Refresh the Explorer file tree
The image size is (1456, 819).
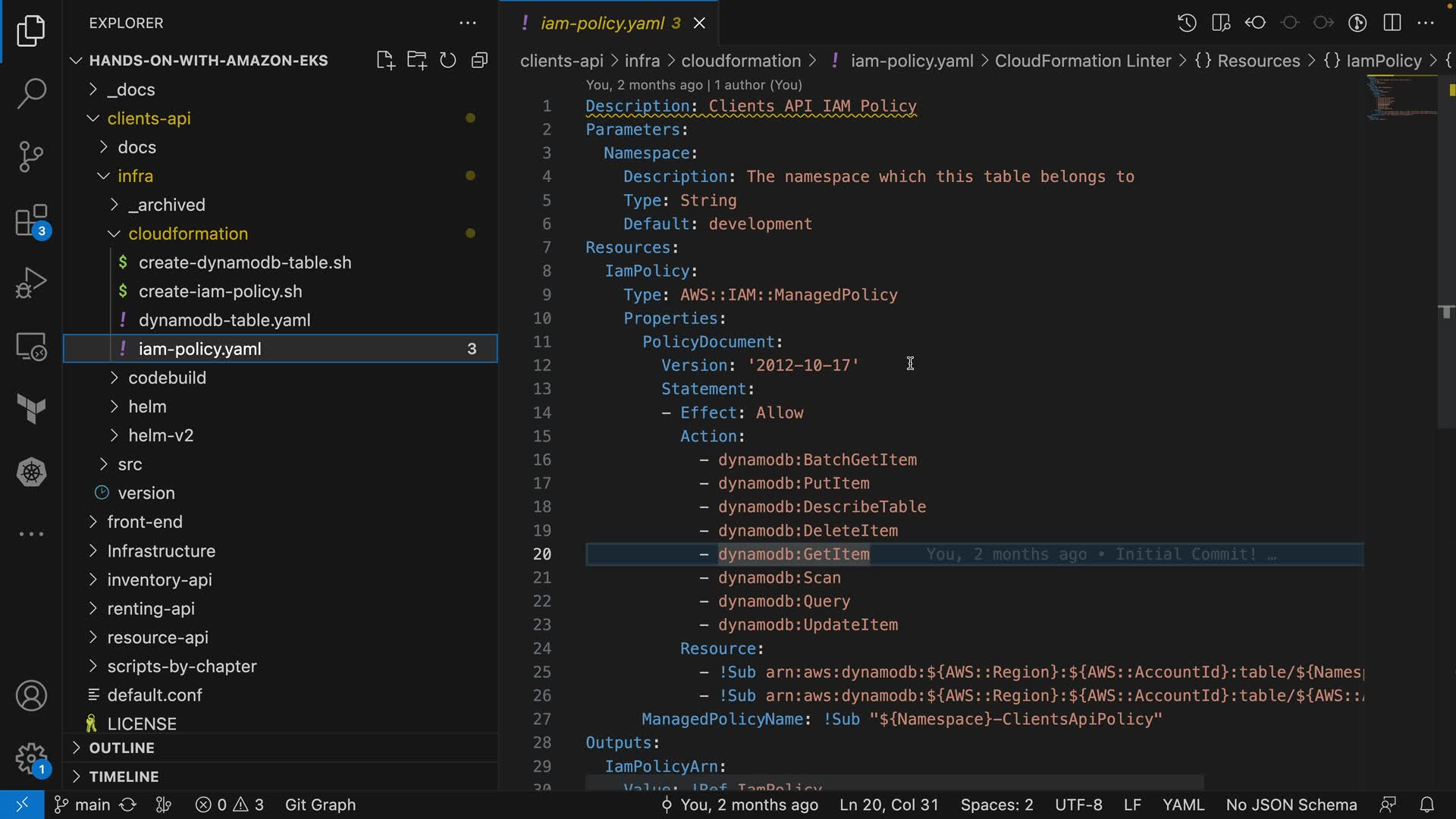448,61
